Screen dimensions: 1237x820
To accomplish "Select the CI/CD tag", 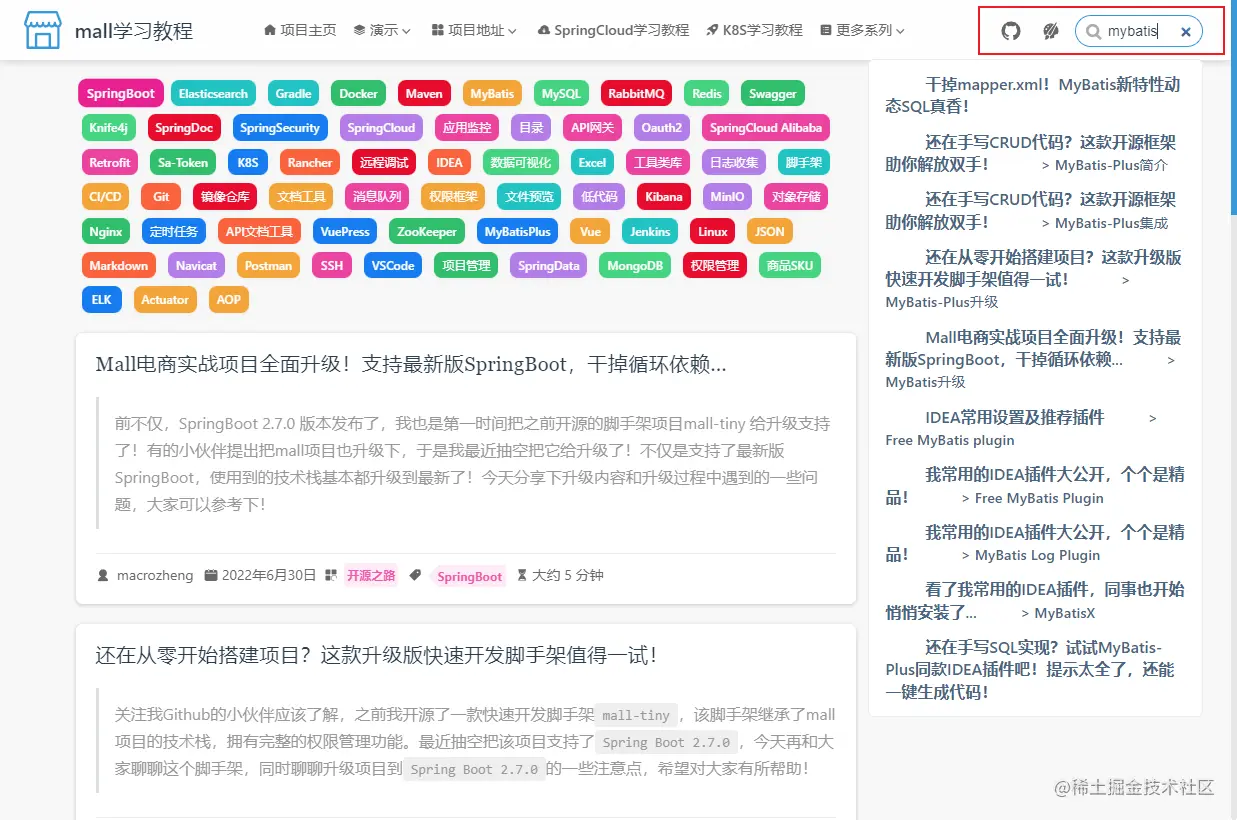I will (x=105, y=196).
